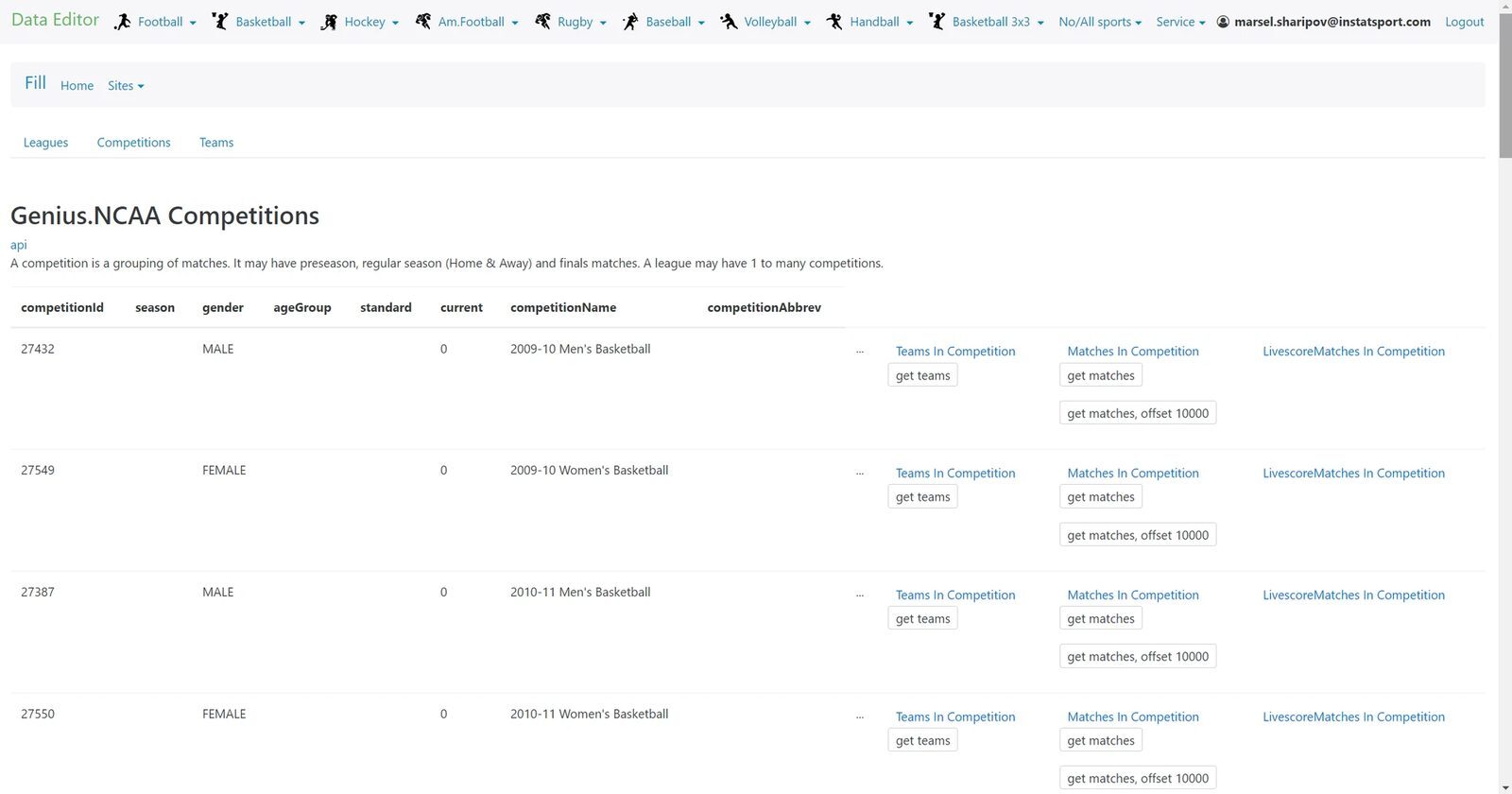Switch to the Competitions tab
Image resolution: width=1512 pixels, height=794 pixels.
point(134,143)
